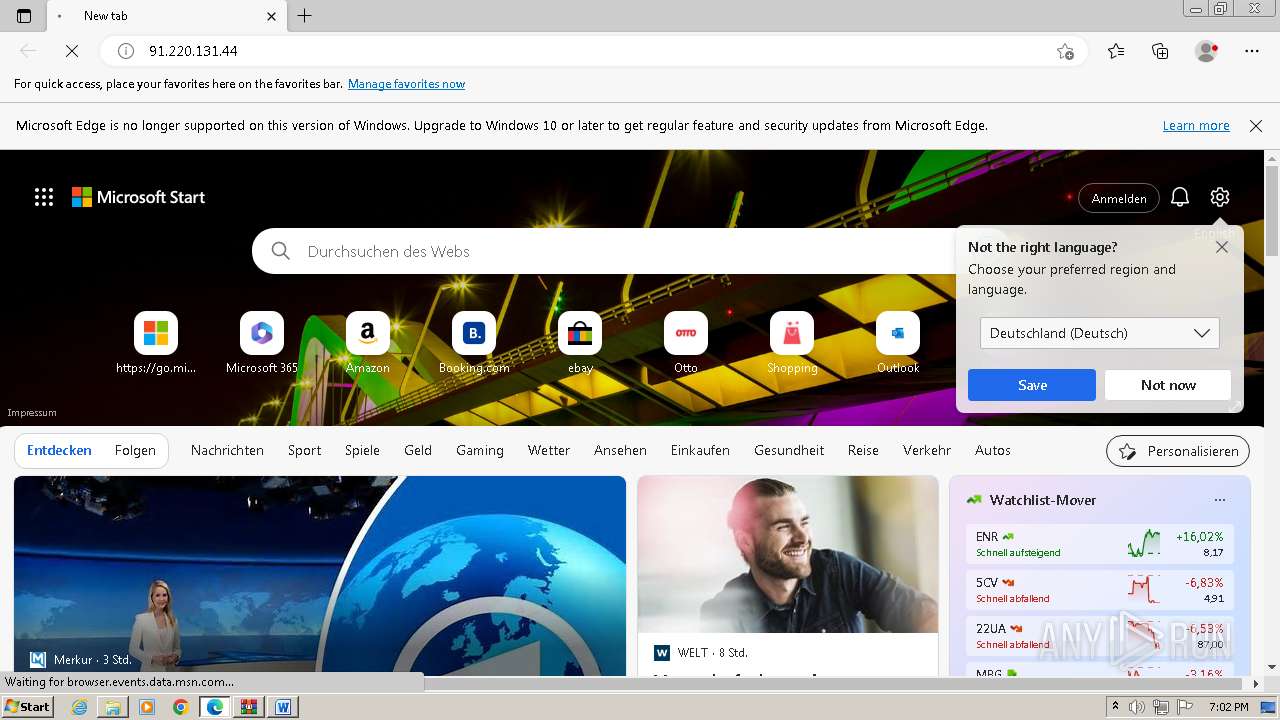1280x720 pixels.
Task: Show hidden system tray icons
Action: 1116,706
